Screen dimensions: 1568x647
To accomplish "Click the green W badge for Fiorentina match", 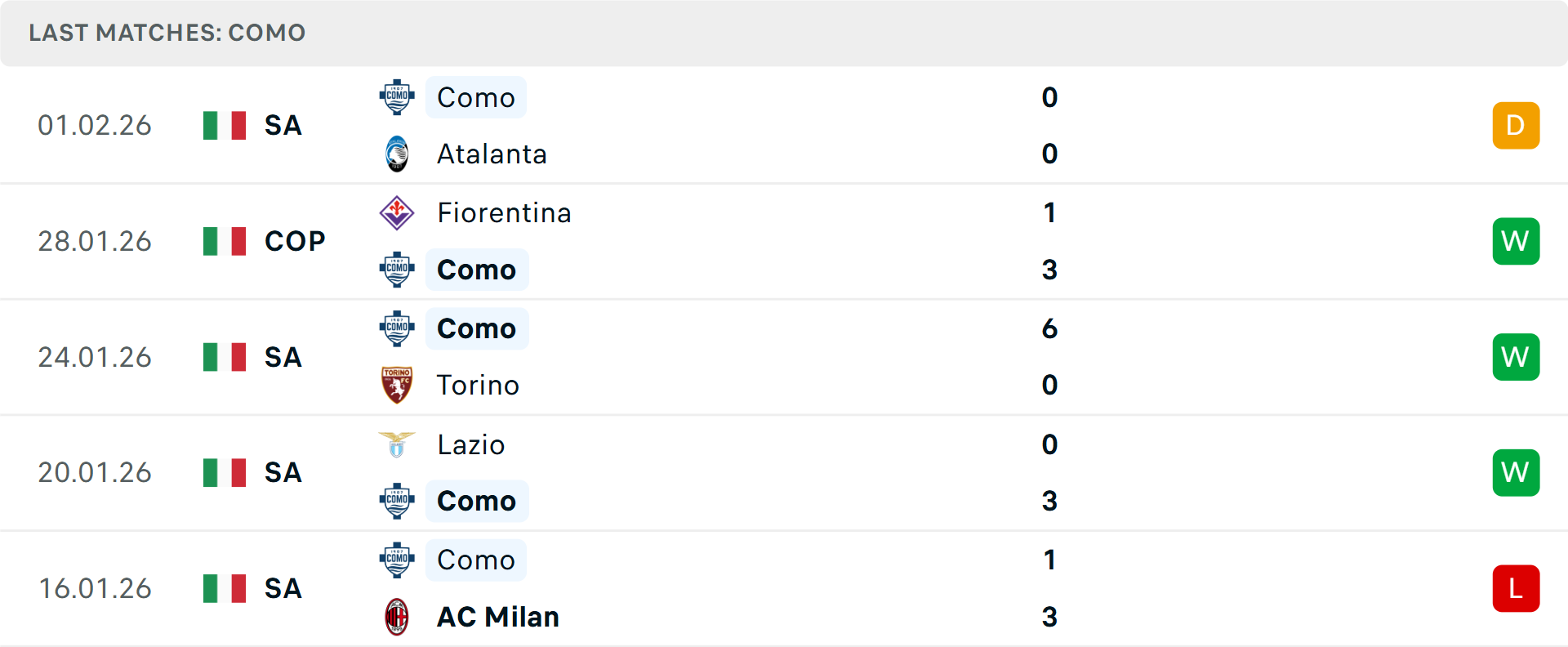I will (x=1516, y=241).
